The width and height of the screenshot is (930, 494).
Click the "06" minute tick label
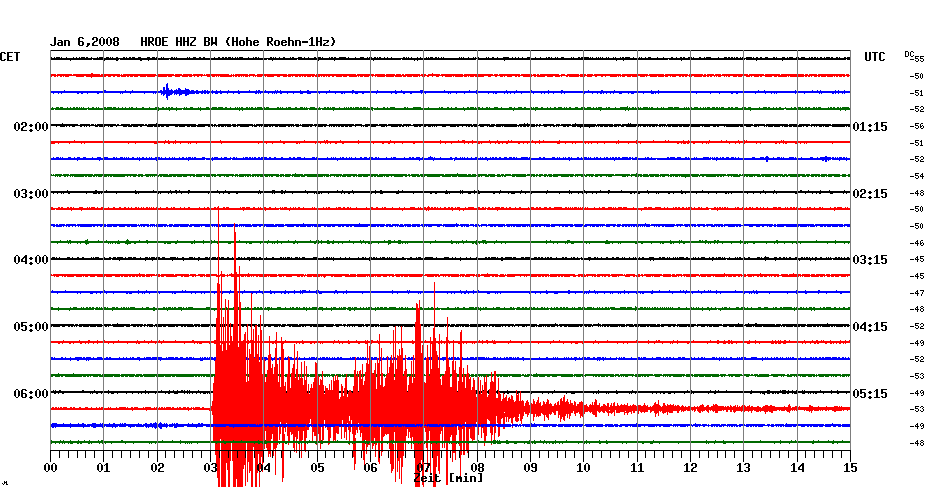click(371, 468)
